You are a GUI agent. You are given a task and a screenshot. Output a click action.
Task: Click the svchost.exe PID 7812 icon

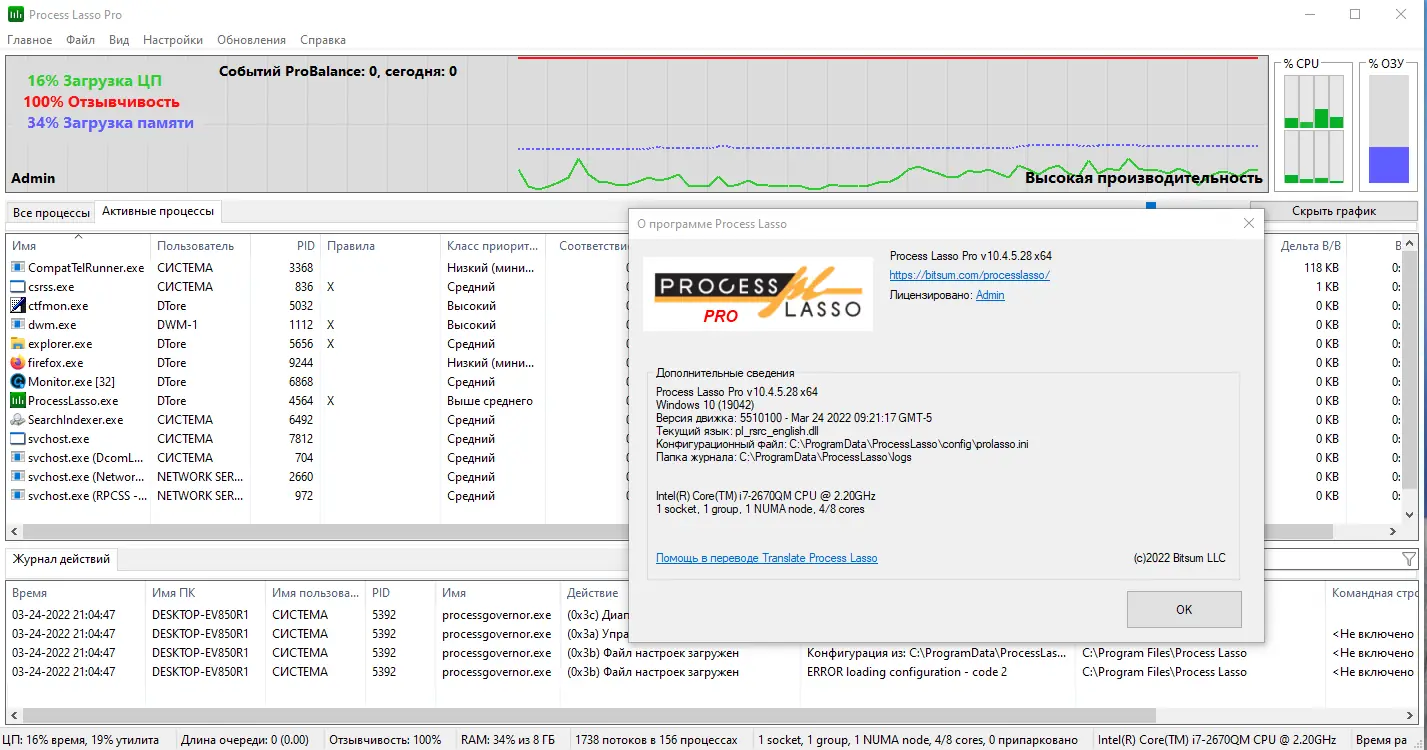pos(18,439)
